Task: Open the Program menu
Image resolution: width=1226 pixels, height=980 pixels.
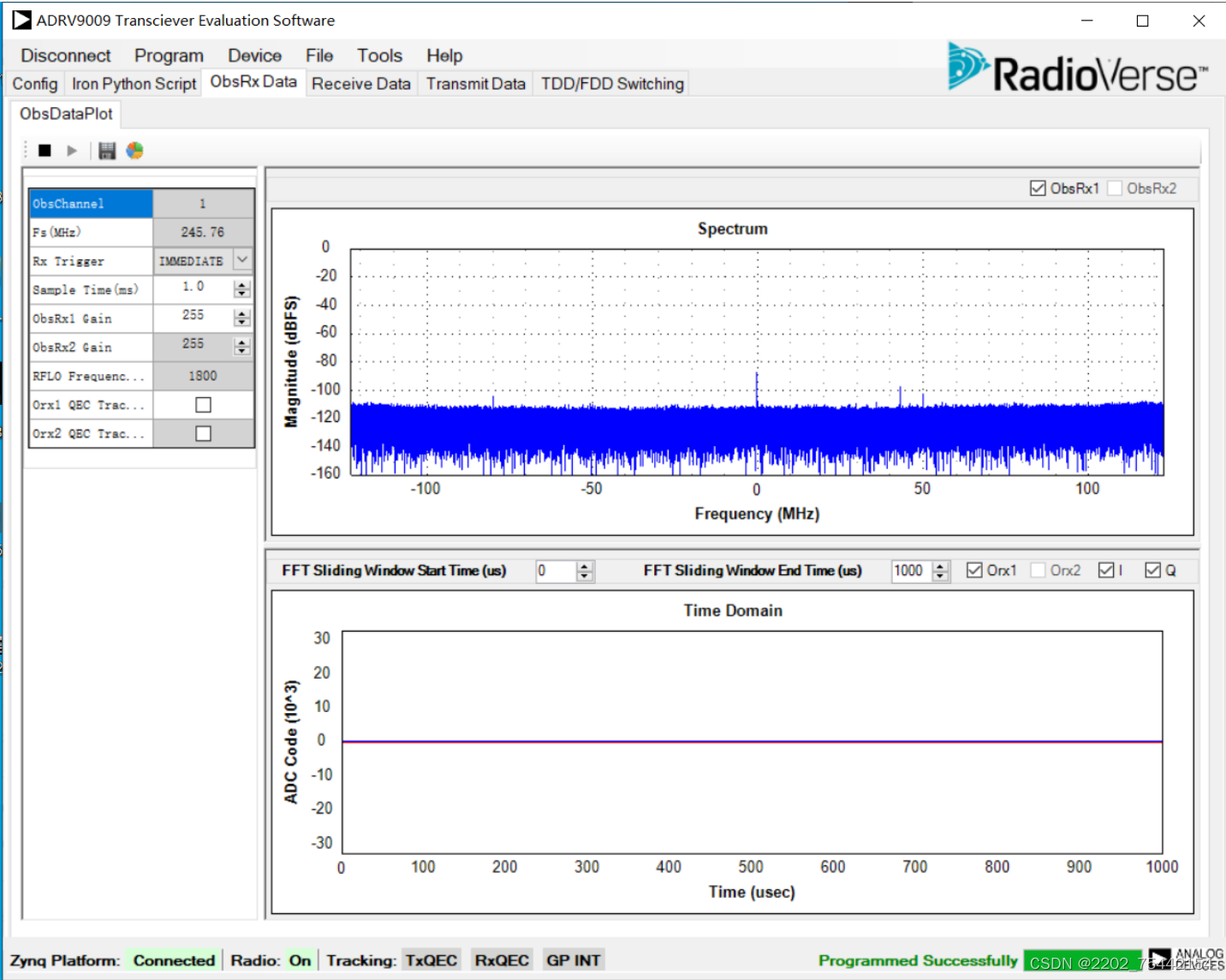Action: pyautogui.click(x=169, y=56)
